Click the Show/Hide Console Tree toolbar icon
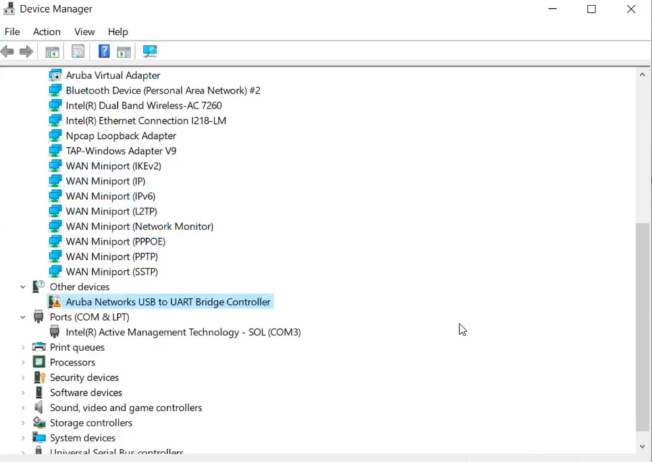 (52, 52)
